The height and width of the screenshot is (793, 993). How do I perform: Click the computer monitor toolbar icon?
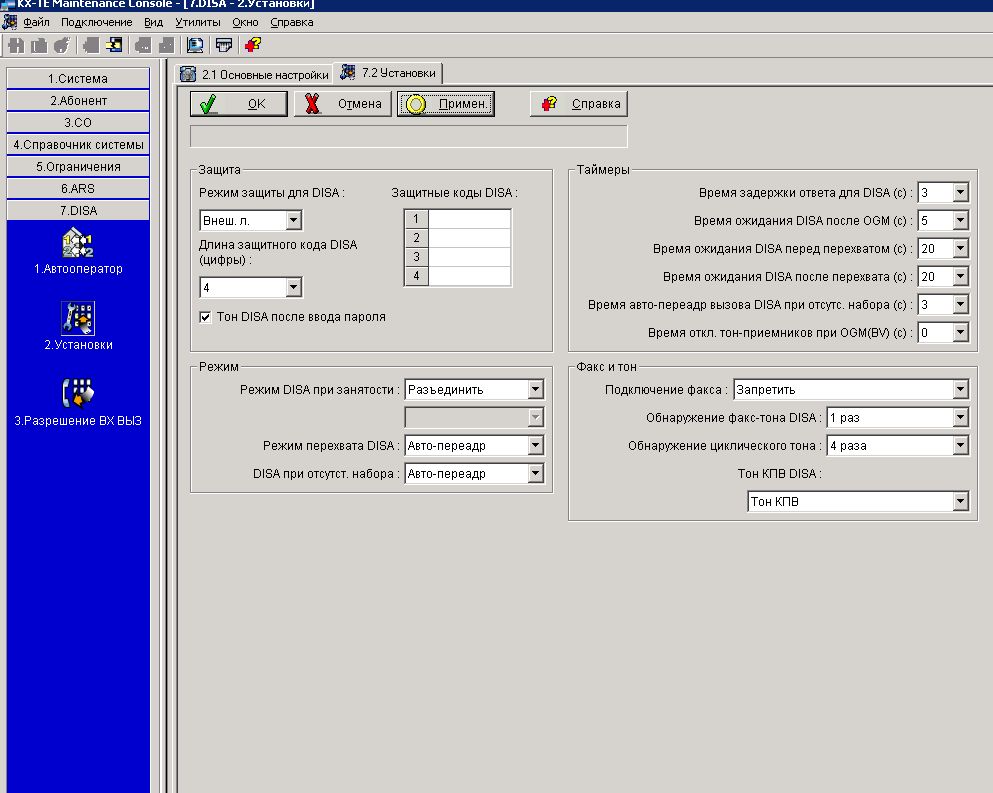194,45
